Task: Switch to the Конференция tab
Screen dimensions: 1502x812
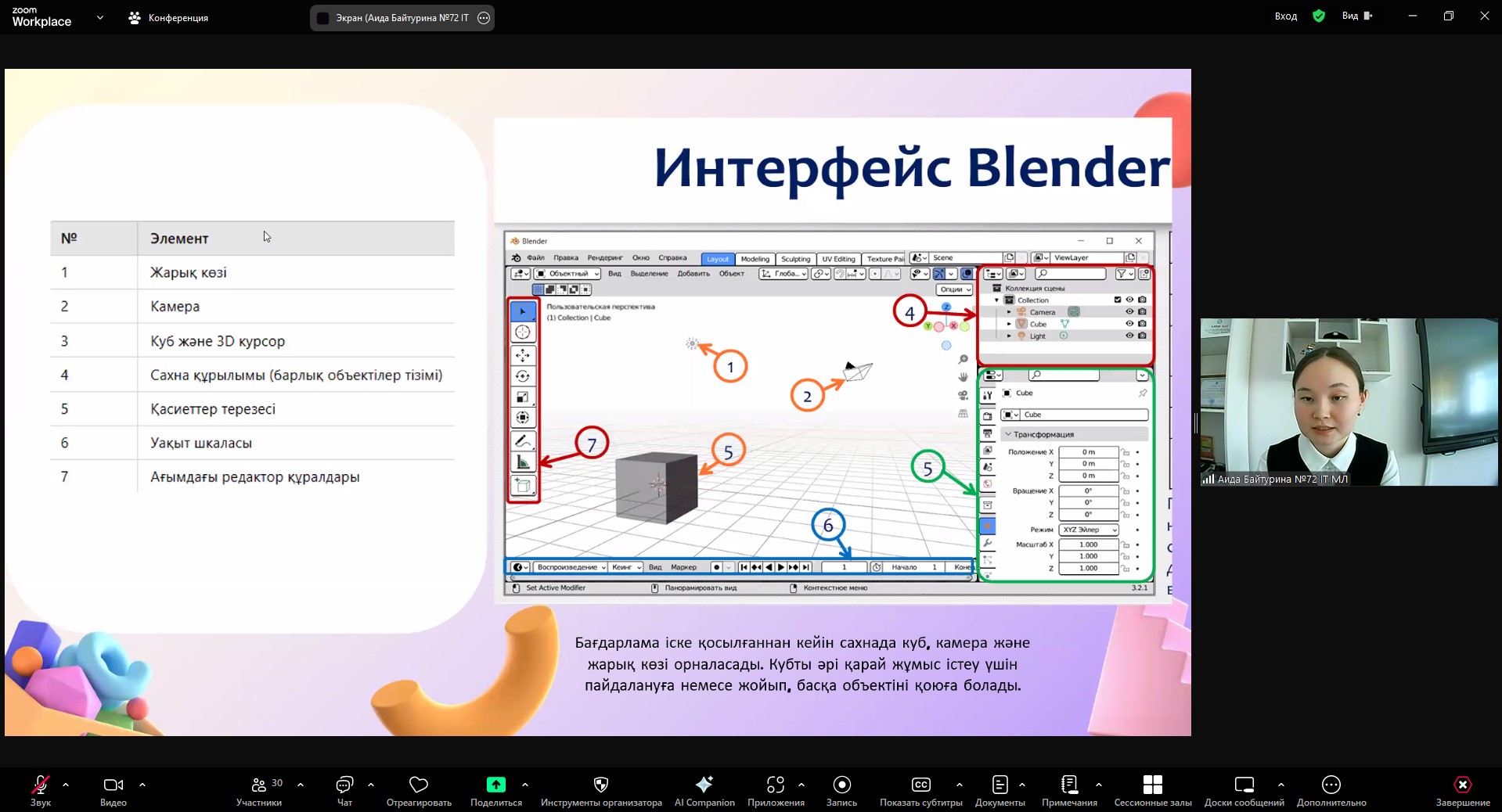Action: coord(169,17)
